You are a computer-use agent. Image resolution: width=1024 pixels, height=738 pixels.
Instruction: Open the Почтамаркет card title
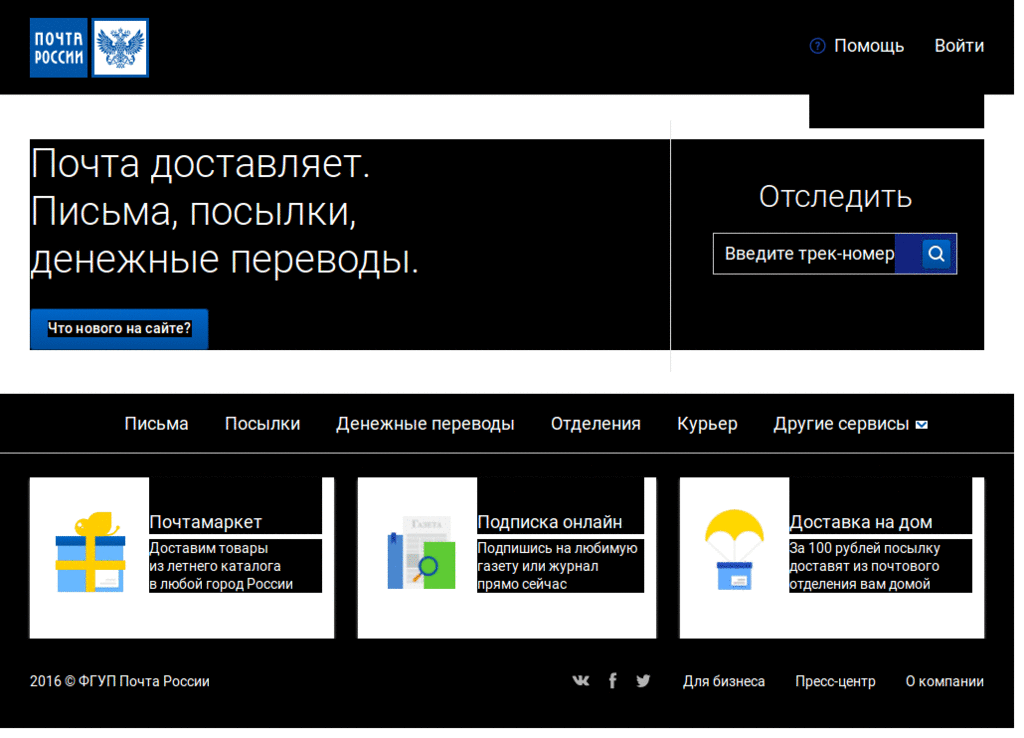tap(205, 522)
